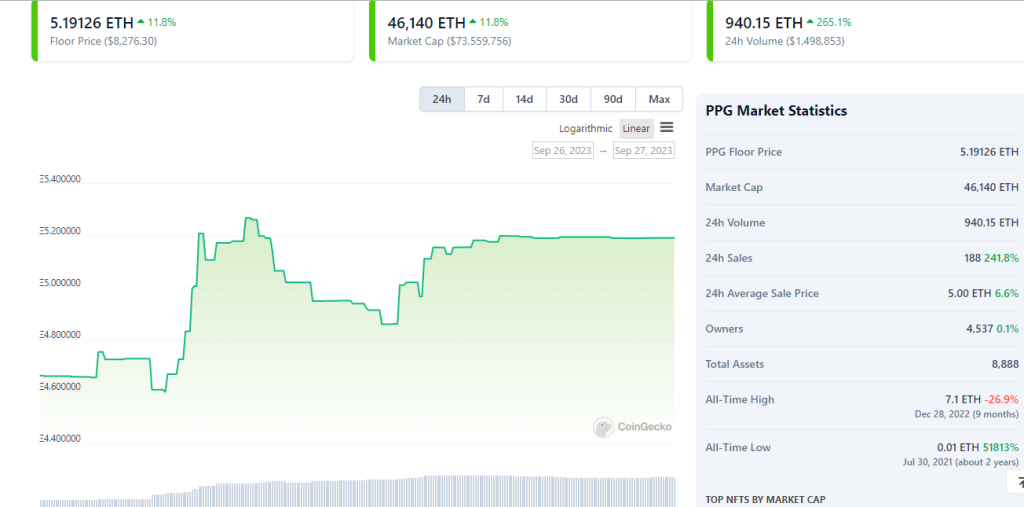Image resolution: width=1024 pixels, height=507 pixels.
Task: Select the 24h time range
Action: (442, 99)
